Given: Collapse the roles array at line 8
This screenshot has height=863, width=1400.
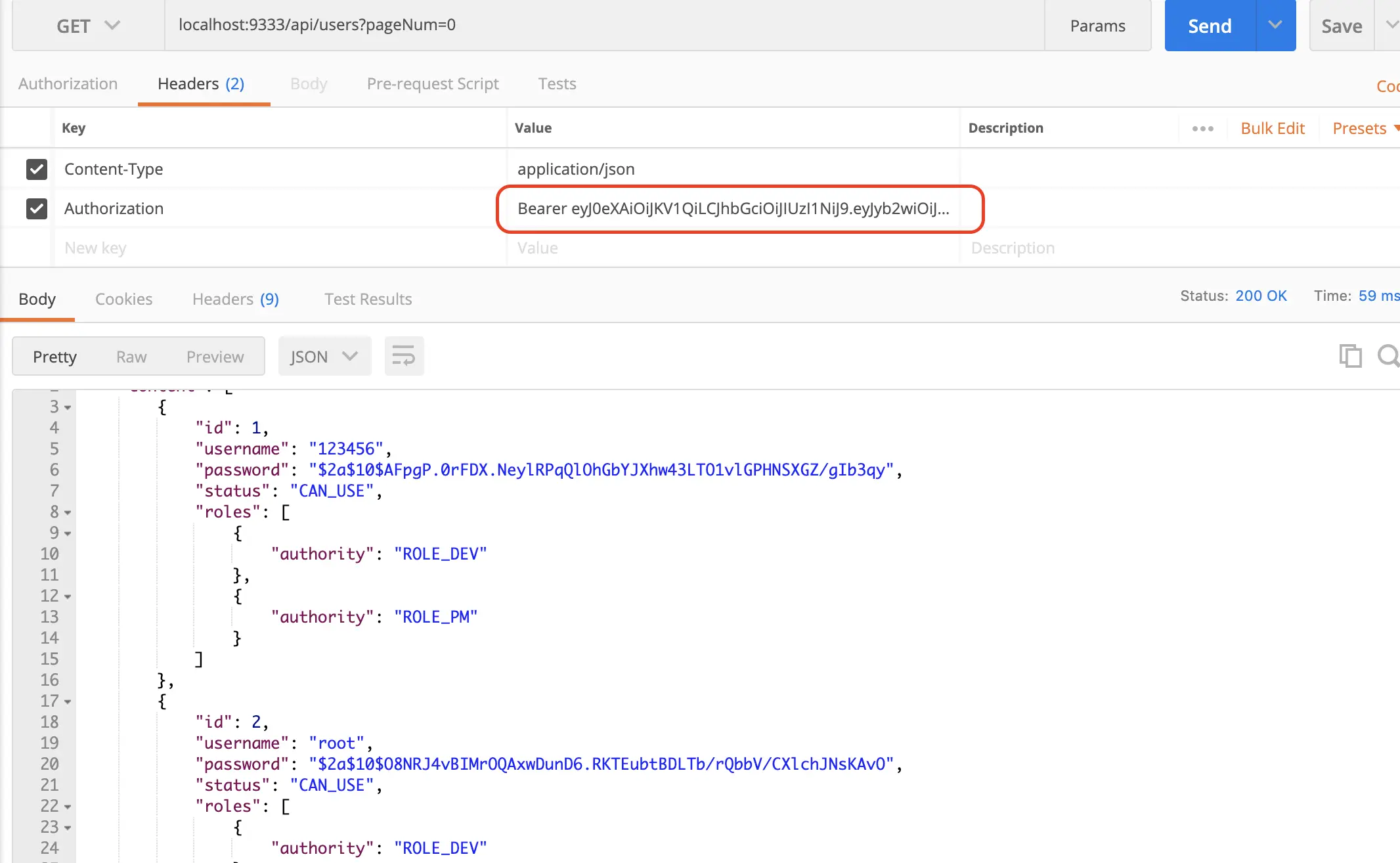Looking at the screenshot, I should click(68, 512).
